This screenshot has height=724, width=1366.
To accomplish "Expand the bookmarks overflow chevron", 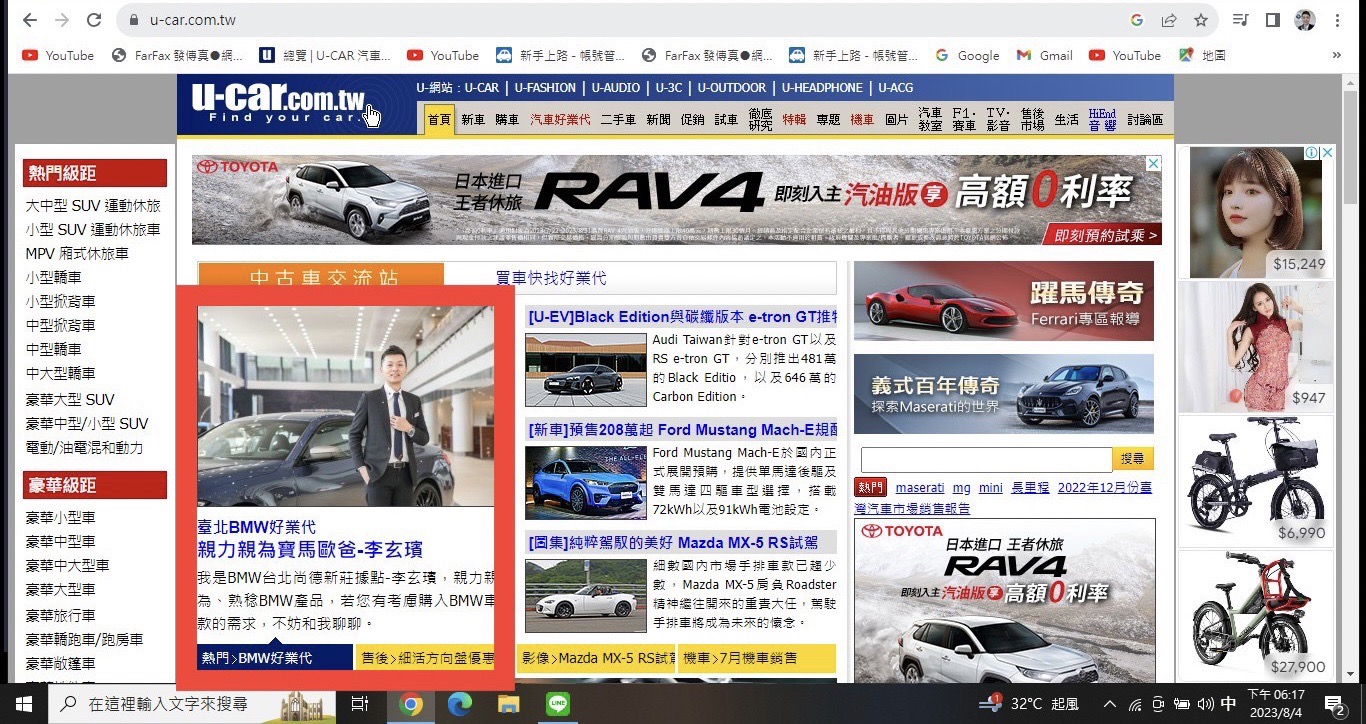I will point(1337,56).
